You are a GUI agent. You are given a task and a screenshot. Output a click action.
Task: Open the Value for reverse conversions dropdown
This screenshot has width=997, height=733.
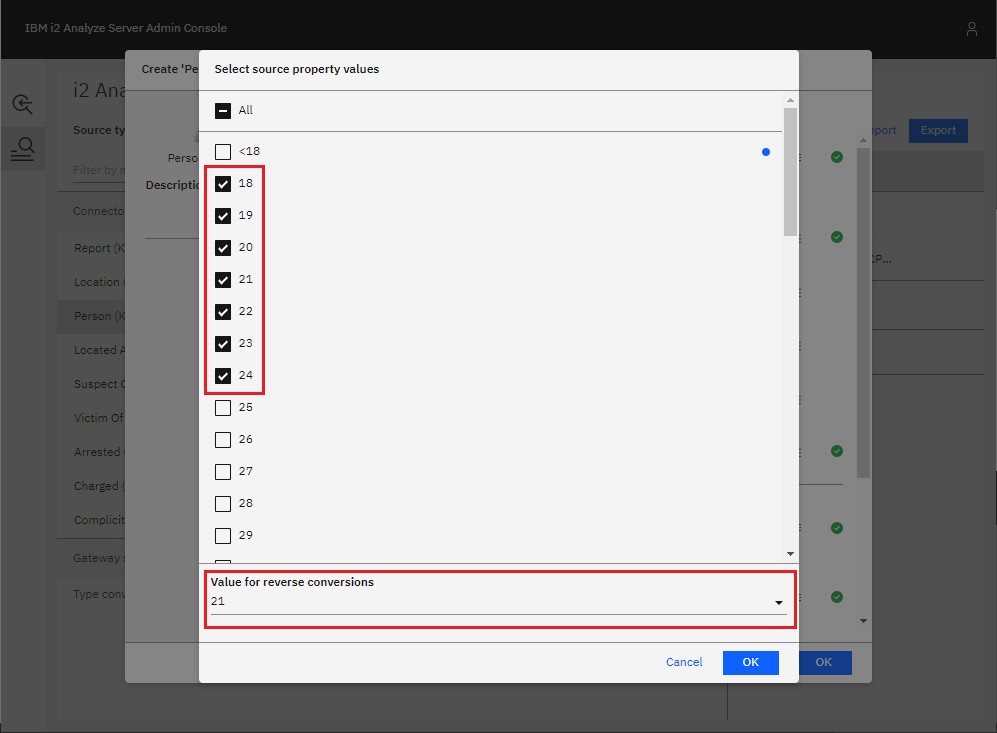point(778,602)
